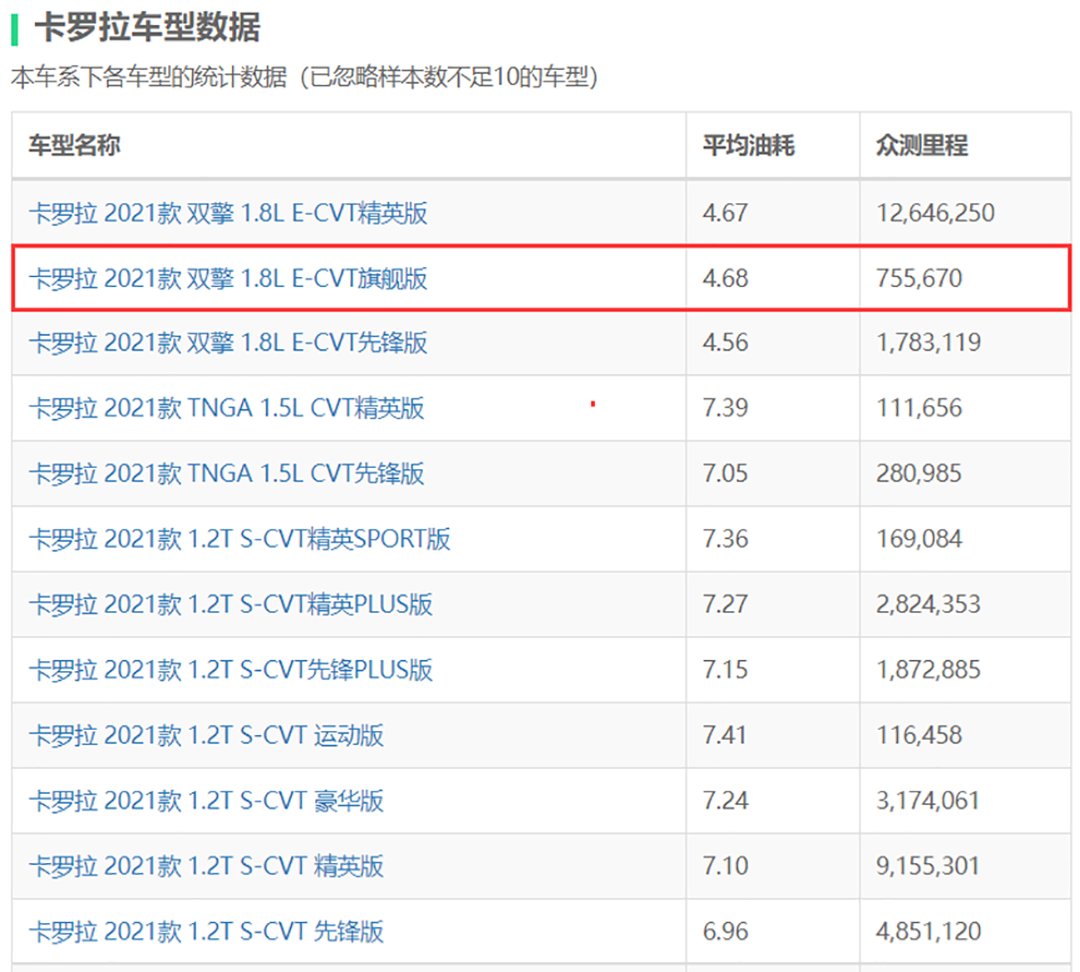The height and width of the screenshot is (972, 1080).
Task: Open 卡罗拉 2021款 1.2T S-CVT 精英版 link
Action: 206,865
